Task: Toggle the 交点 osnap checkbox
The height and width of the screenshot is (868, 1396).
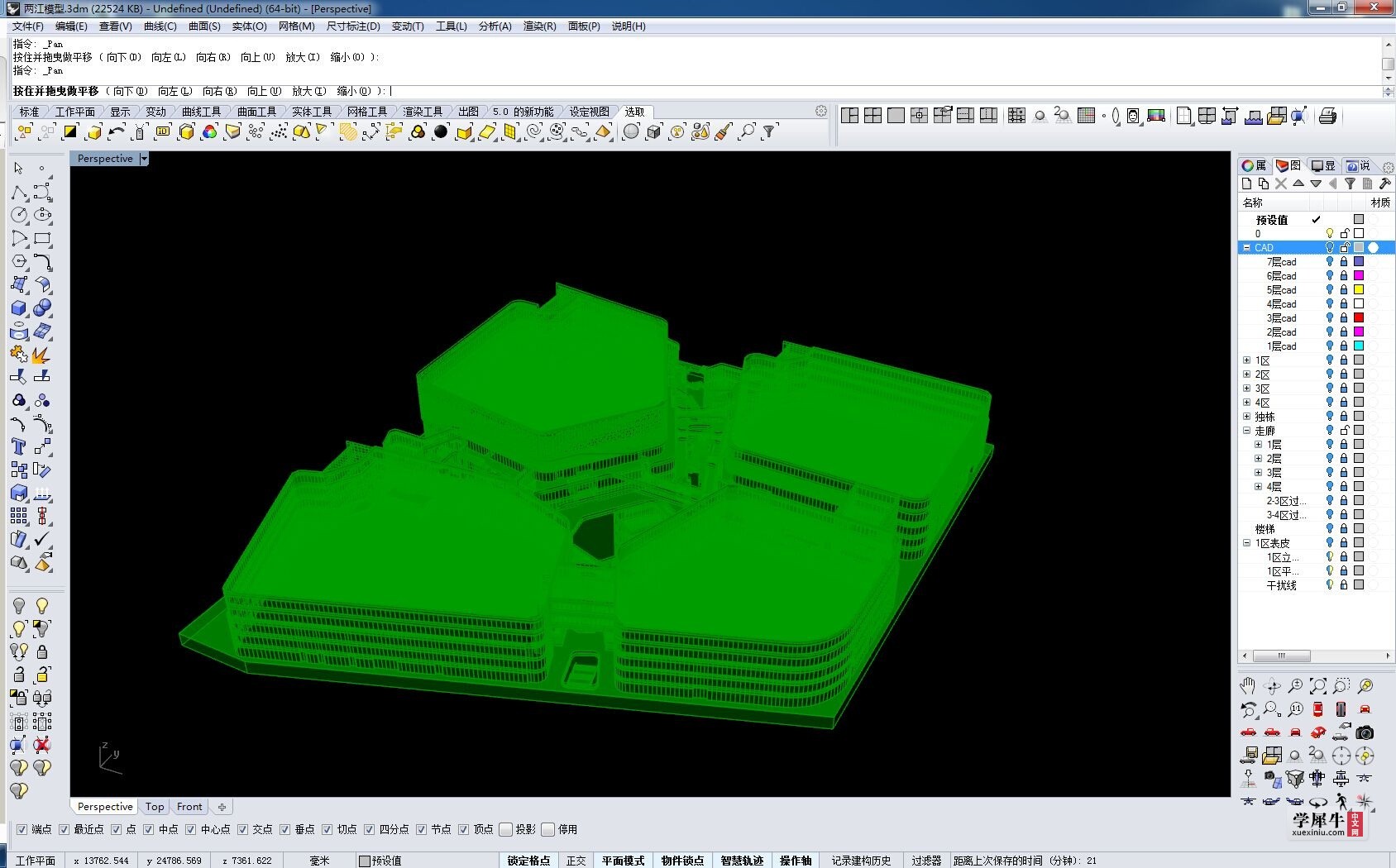Action: tap(243, 829)
